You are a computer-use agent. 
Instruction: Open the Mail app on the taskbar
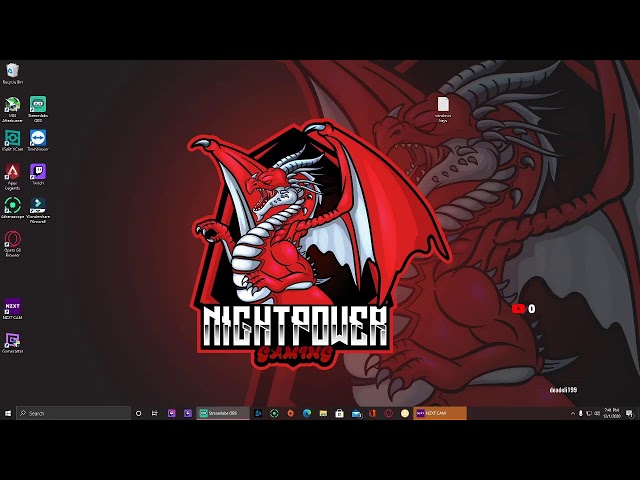356,413
